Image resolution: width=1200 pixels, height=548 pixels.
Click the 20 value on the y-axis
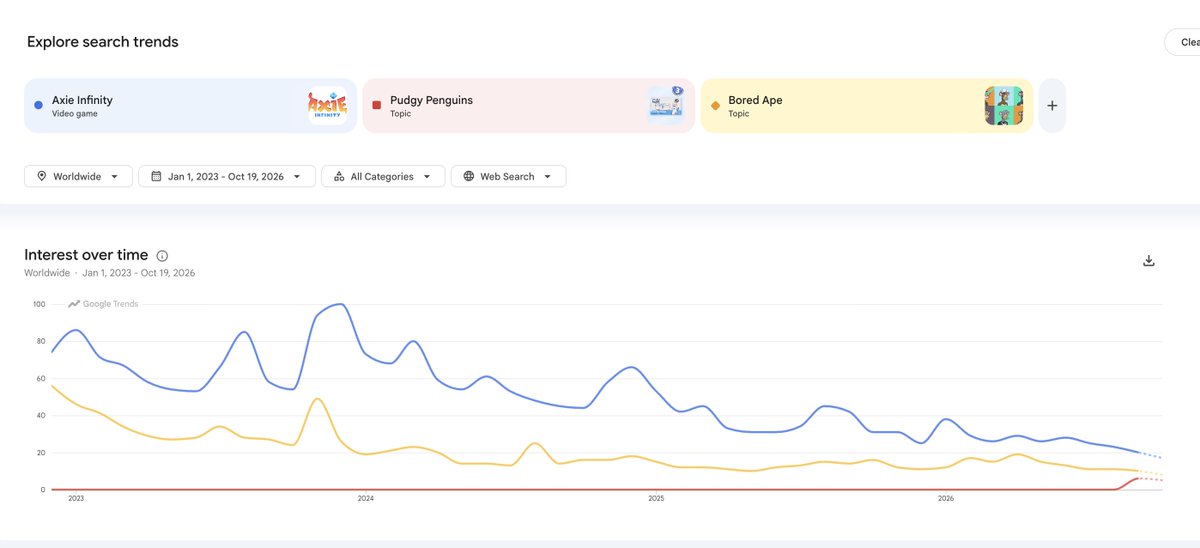41,453
